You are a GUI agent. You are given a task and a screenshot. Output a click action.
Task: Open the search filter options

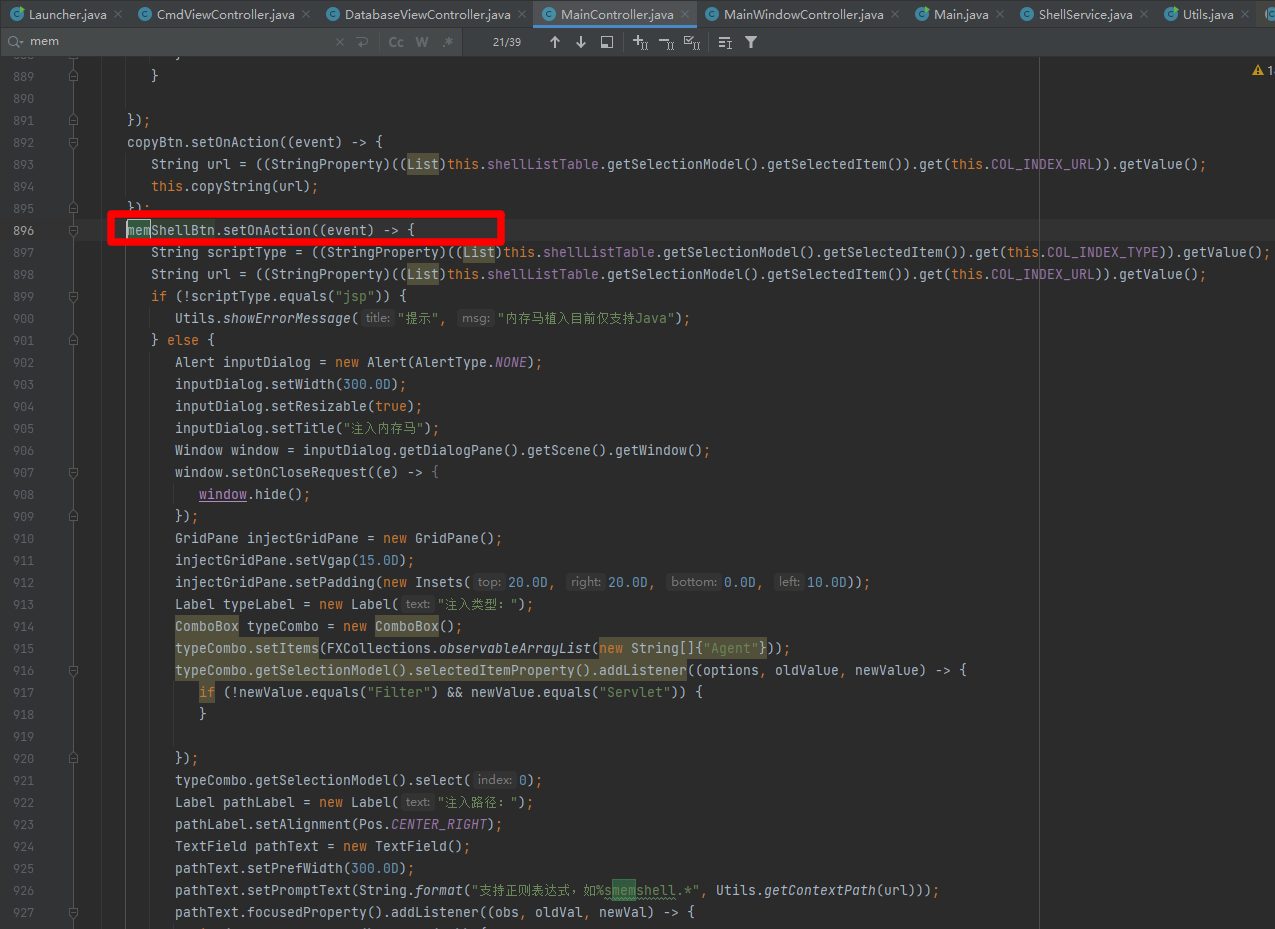point(751,42)
